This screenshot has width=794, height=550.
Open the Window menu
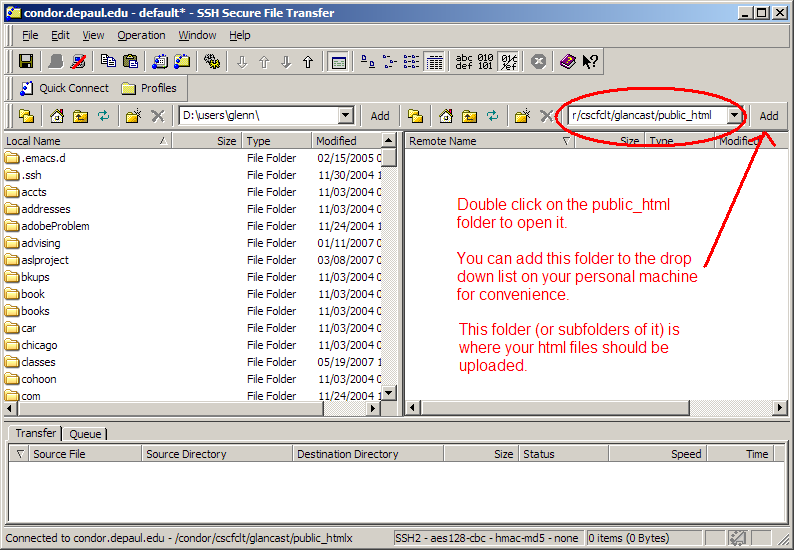197,35
